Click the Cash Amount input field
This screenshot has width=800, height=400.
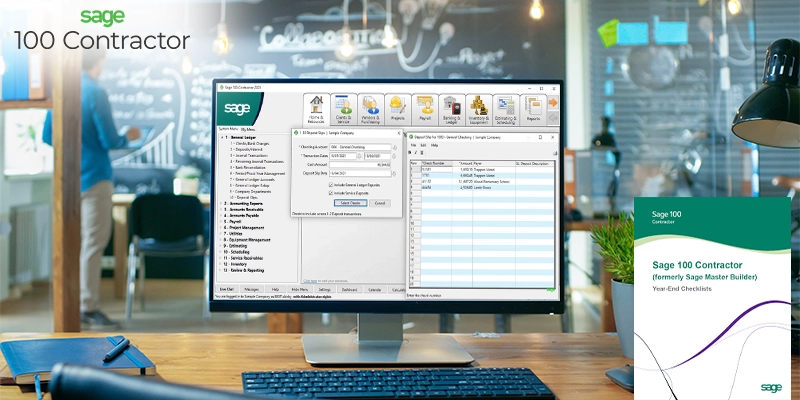360,165
